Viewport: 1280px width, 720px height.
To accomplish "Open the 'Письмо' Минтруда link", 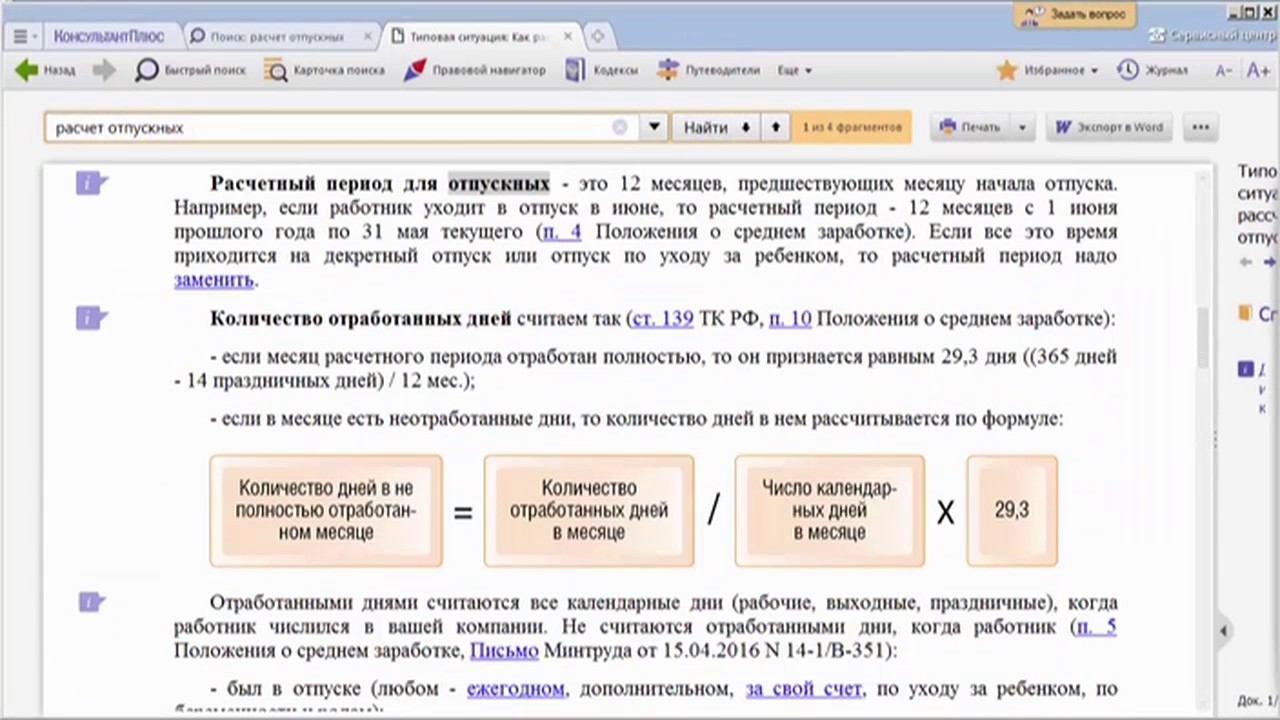I will pos(504,651).
